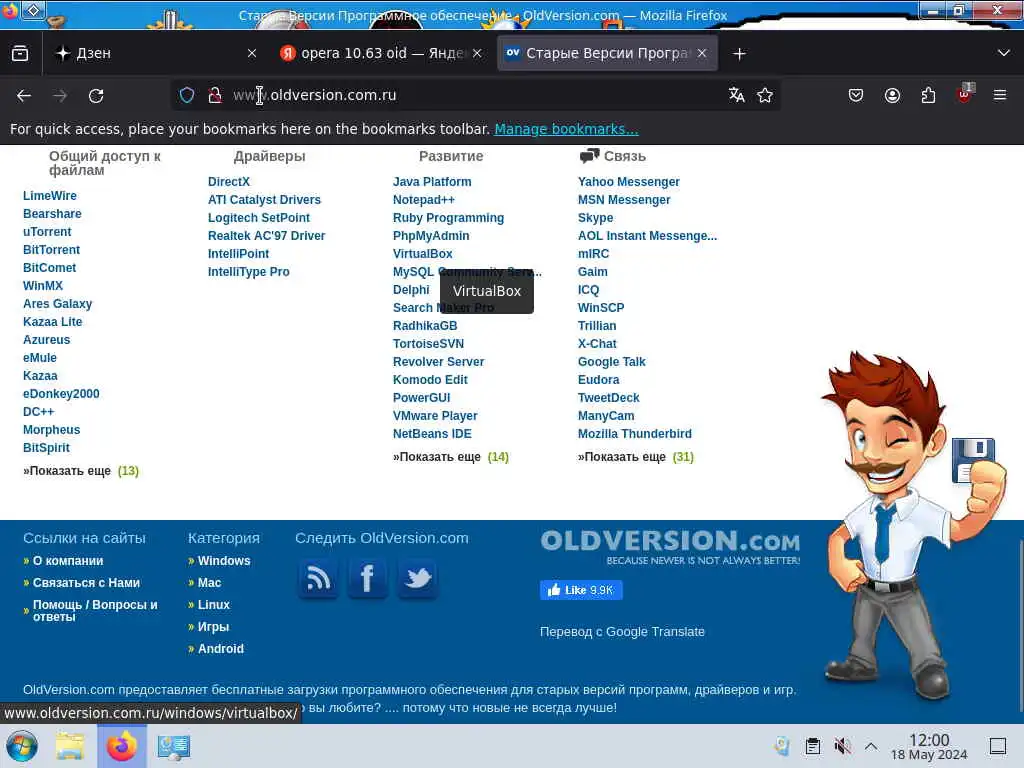Show more communication programs (31)
Image resolution: width=1024 pixels, height=768 pixels.
(x=635, y=457)
